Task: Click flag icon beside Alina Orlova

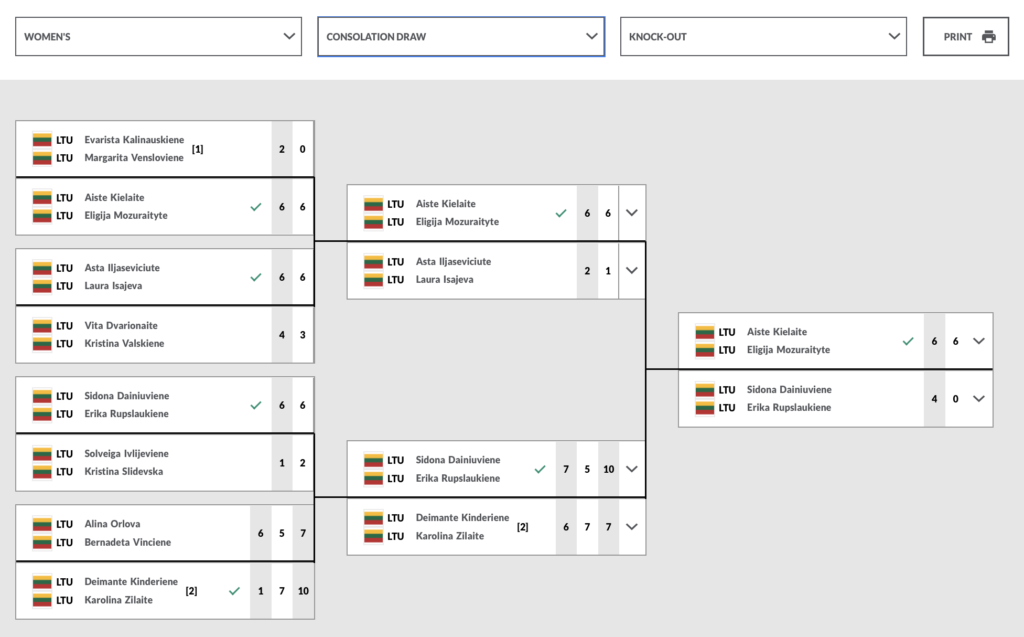Action: [42, 524]
